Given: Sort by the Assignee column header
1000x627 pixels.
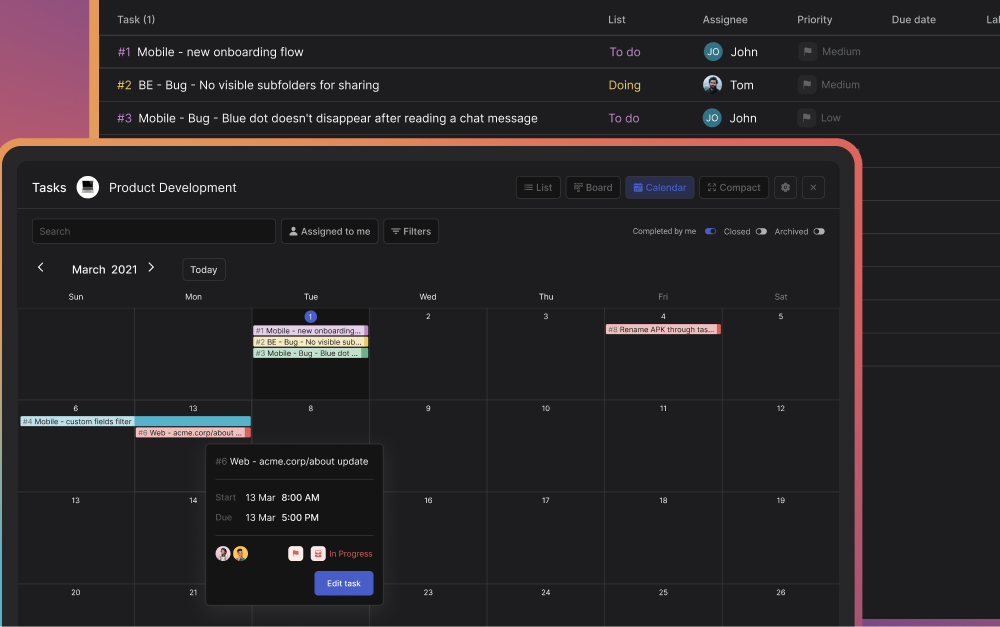Looking at the screenshot, I should tap(725, 20).
